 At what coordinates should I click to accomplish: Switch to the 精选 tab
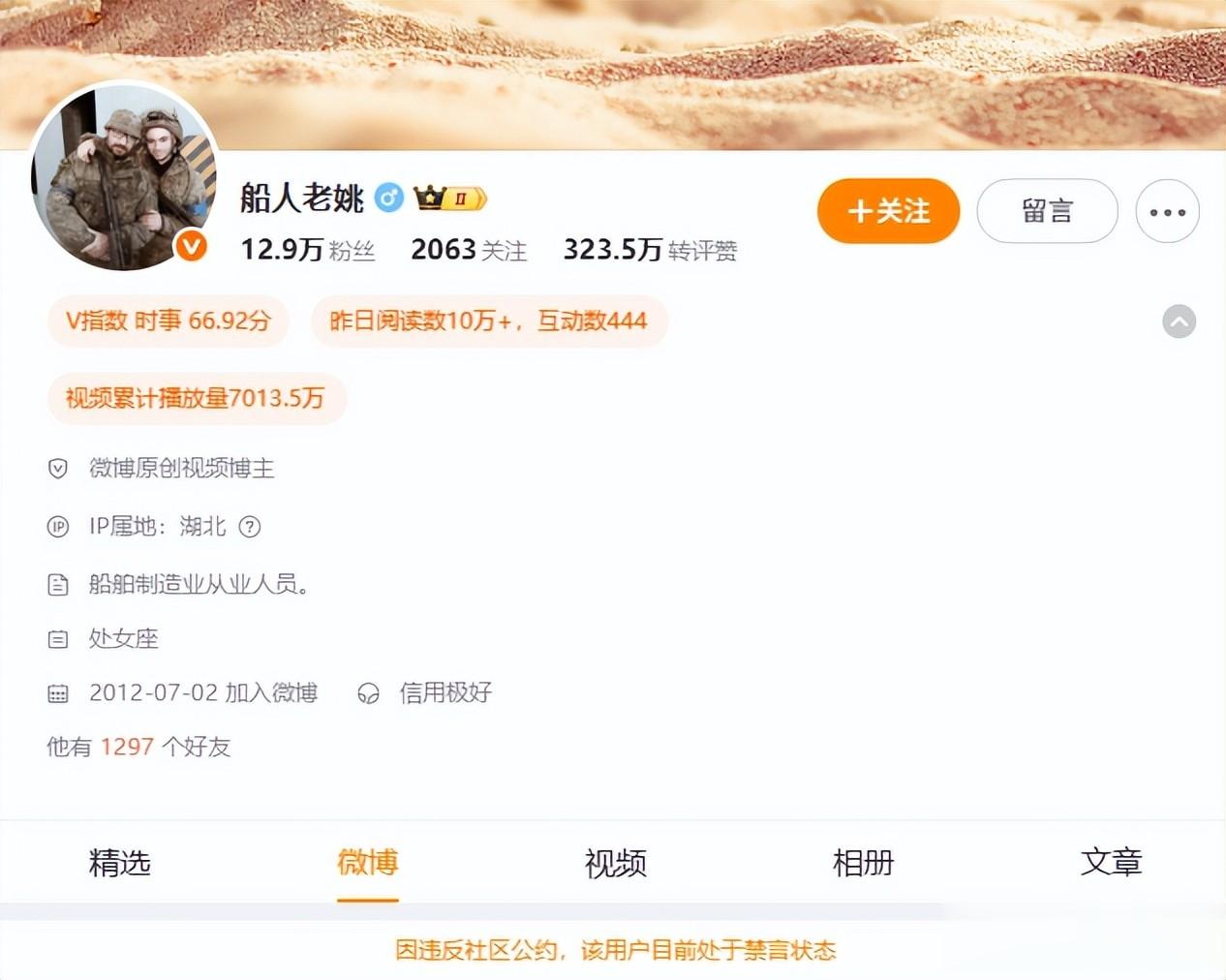point(120,863)
